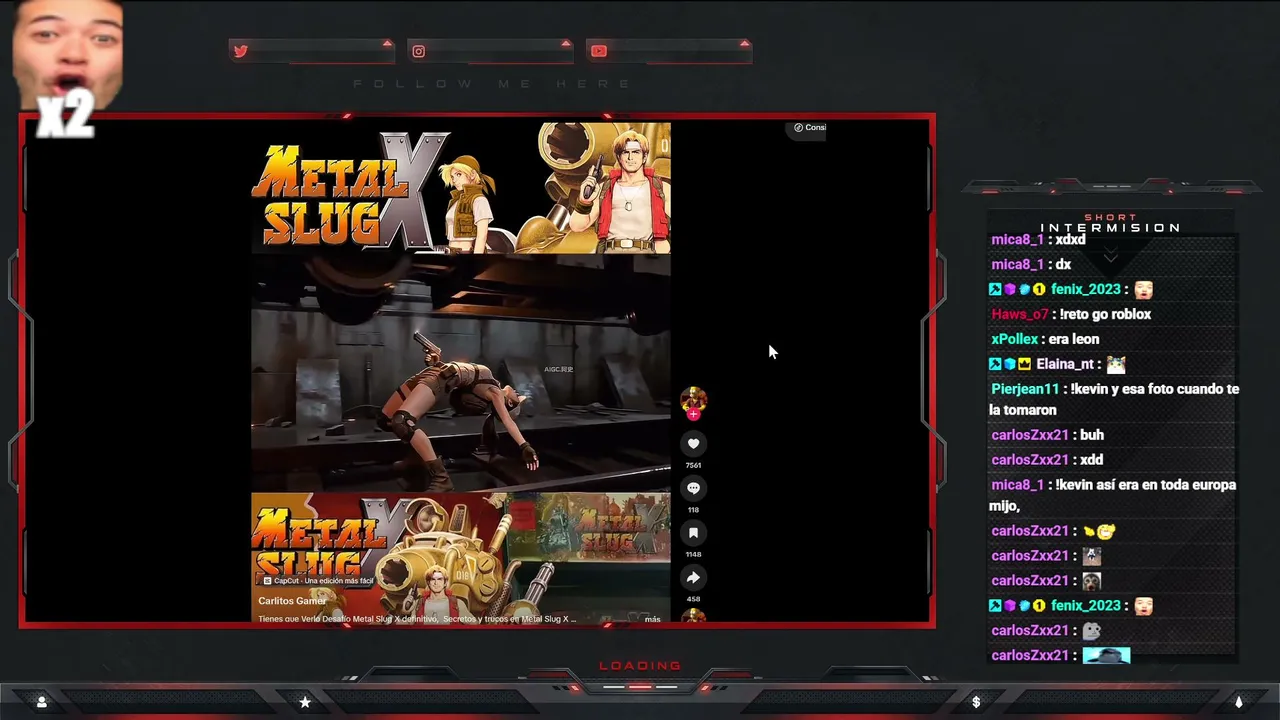
Task: Click the streamer webcam thumbnail
Action: pyautogui.click(x=67, y=55)
